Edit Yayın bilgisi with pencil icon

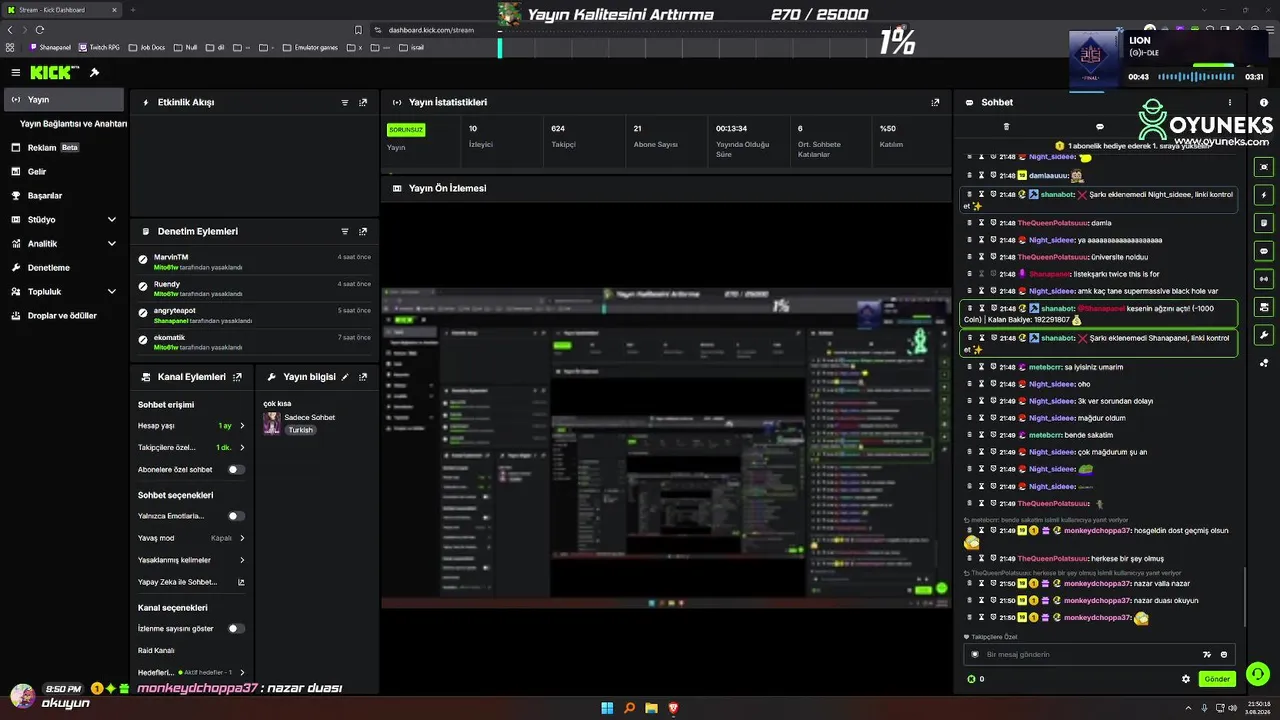[345, 378]
